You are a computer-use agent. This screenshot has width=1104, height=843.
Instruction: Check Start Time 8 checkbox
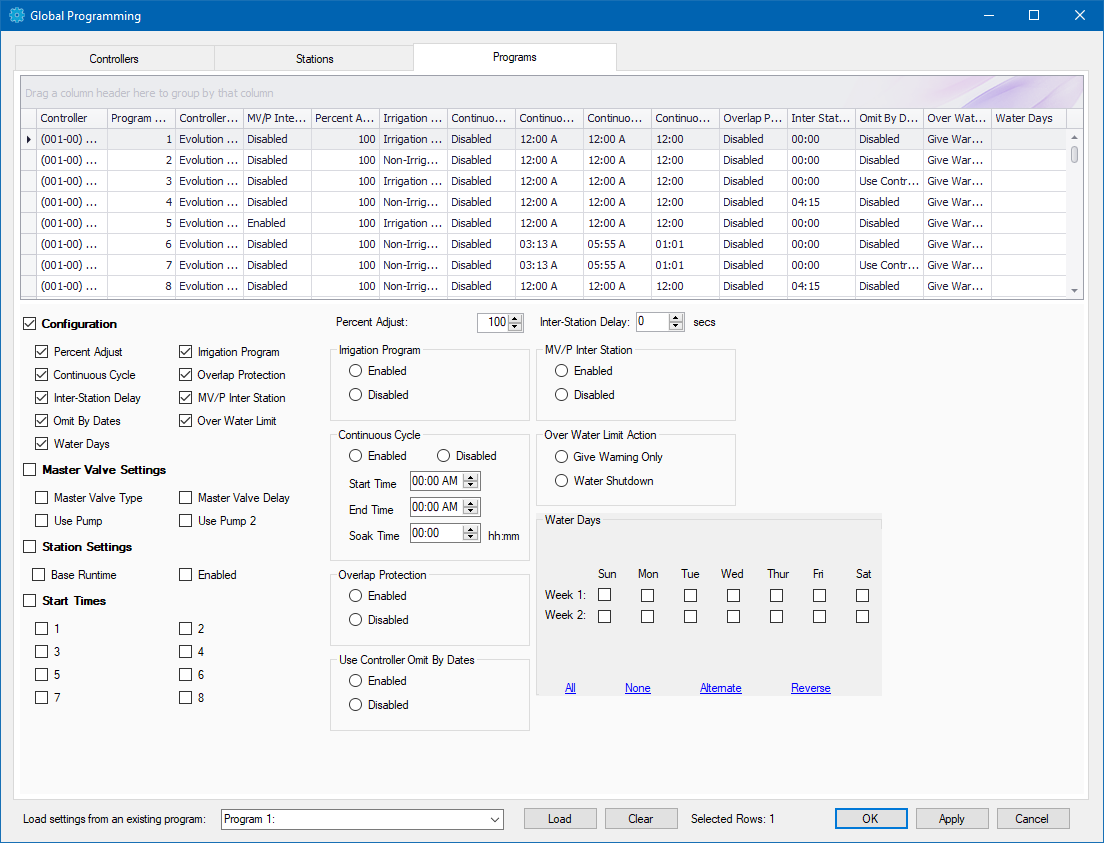pos(185,697)
